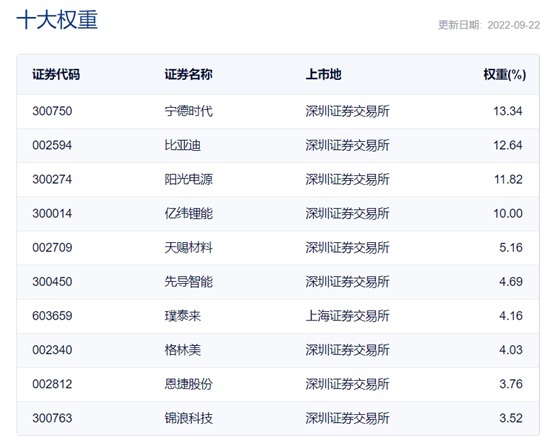
Task: Click weight value 11.82
Action: (508, 179)
